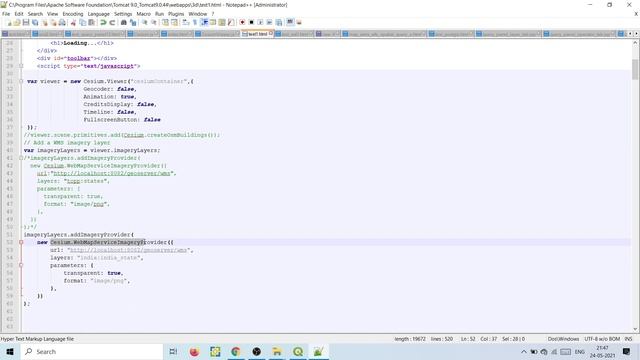Open Task View on the taskbar
This screenshot has height=360, width=640.
[173, 351]
